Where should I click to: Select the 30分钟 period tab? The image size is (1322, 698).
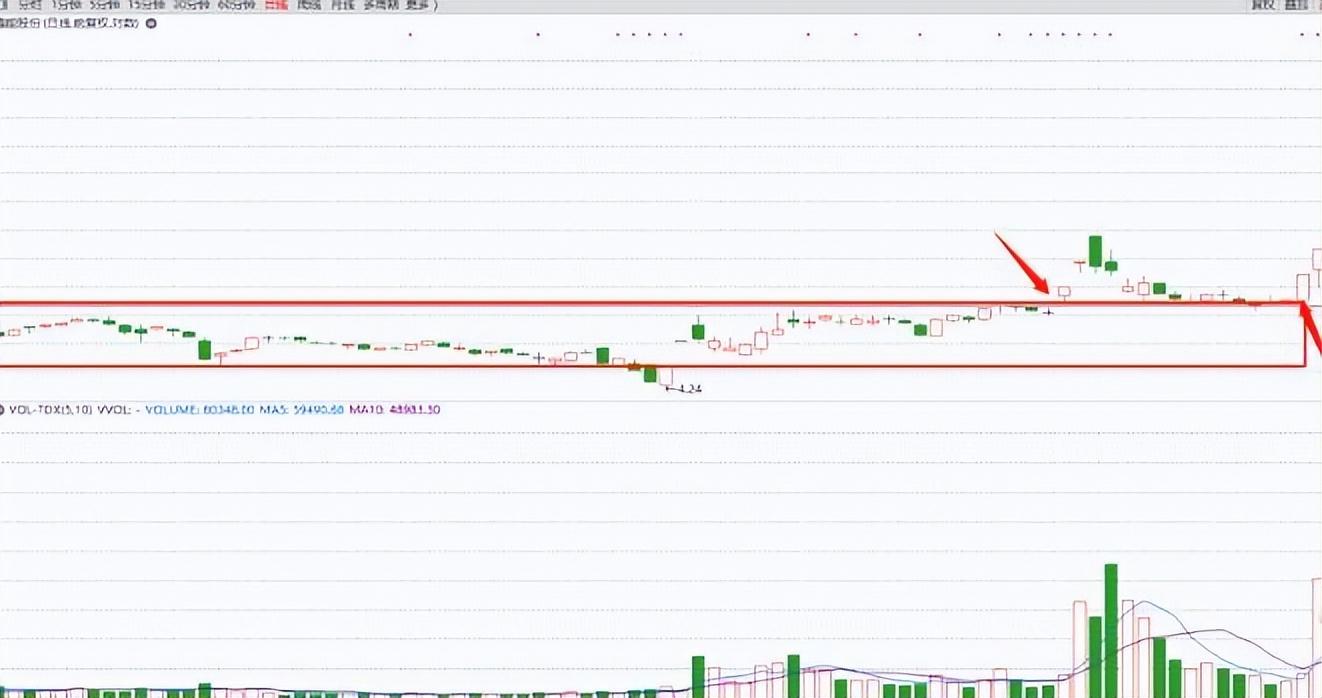[x=189, y=5]
